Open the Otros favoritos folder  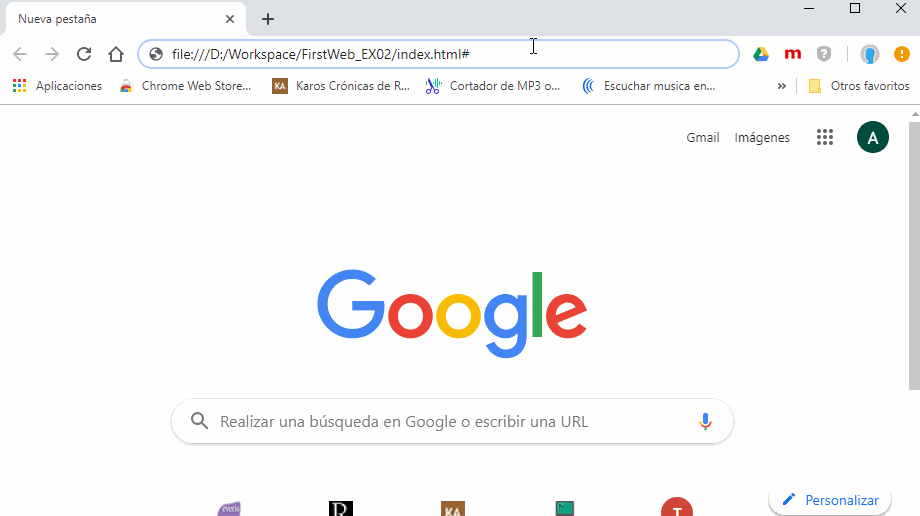coord(859,86)
